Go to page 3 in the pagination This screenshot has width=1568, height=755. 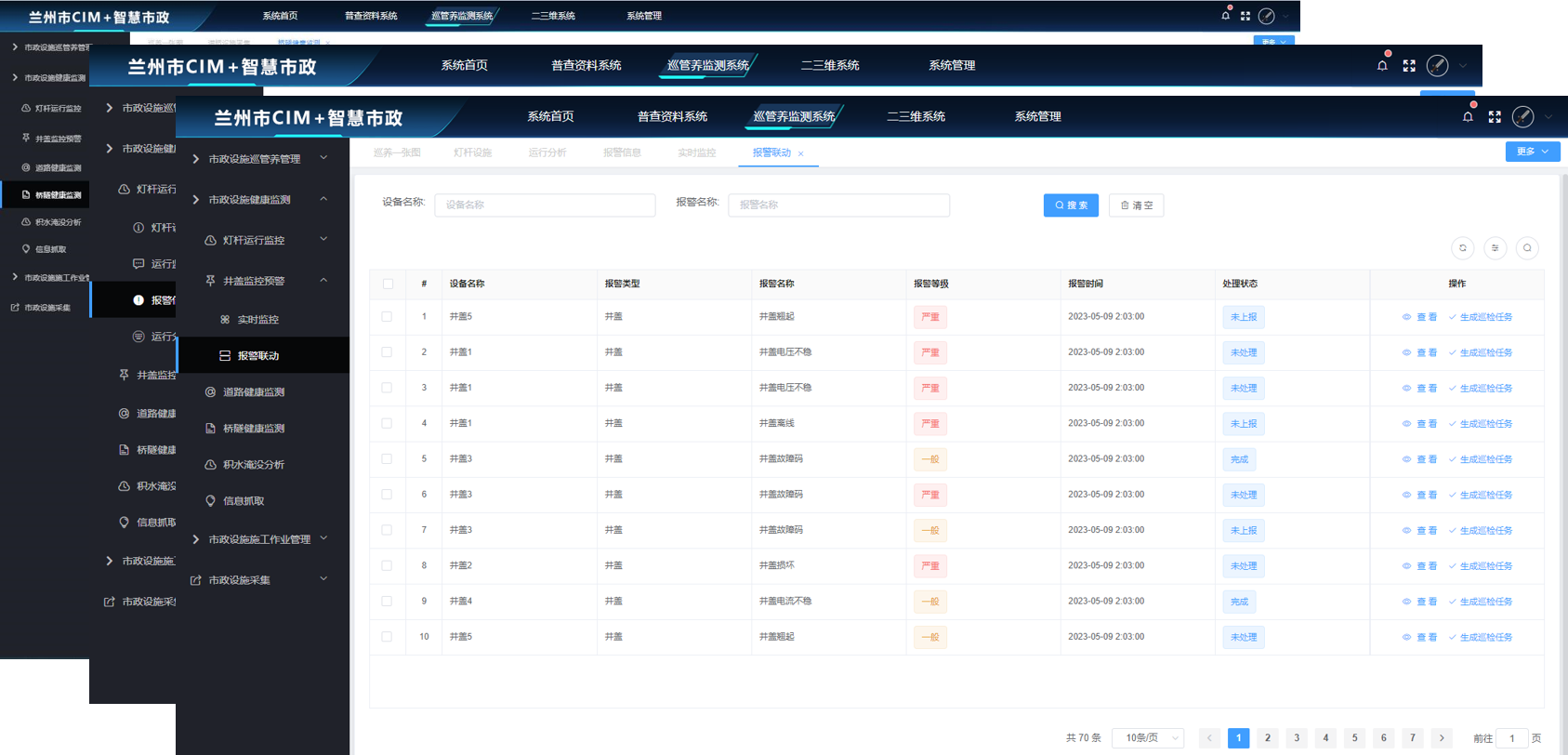point(1297,738)
